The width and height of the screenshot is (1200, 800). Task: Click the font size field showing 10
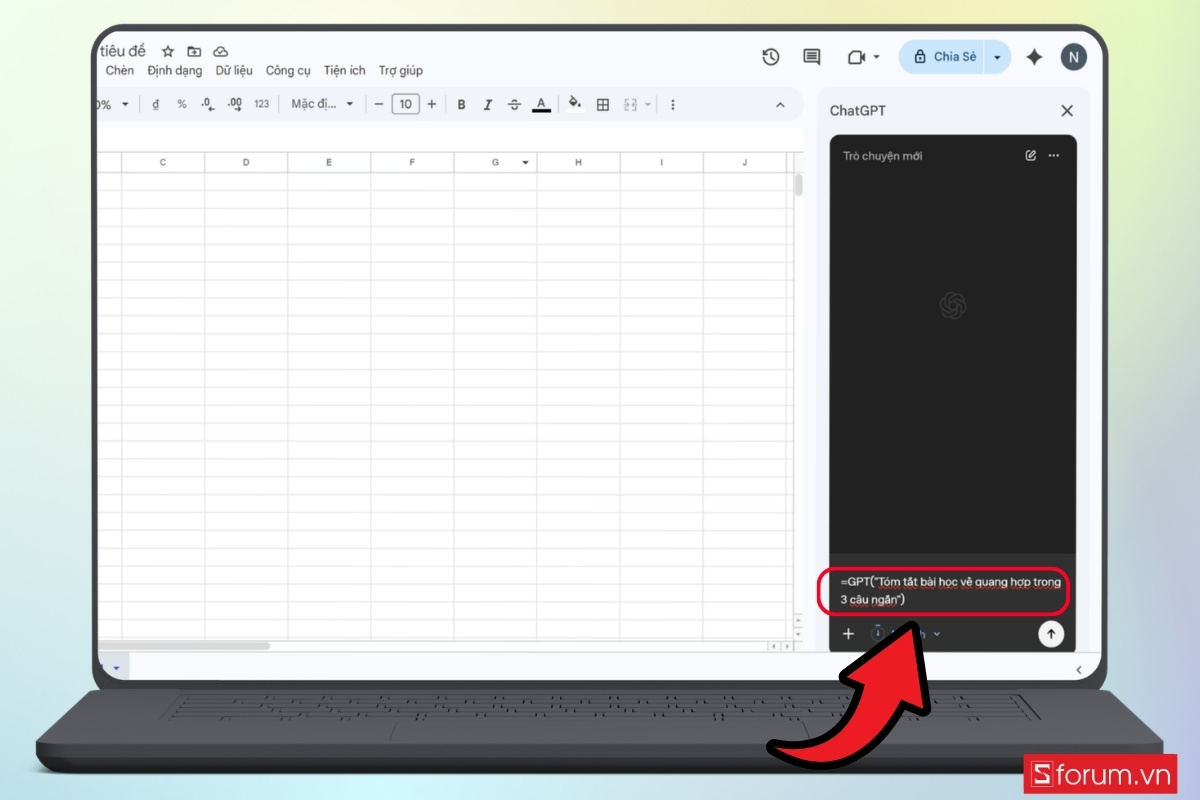pyautogui.click(x=405, y=104)
